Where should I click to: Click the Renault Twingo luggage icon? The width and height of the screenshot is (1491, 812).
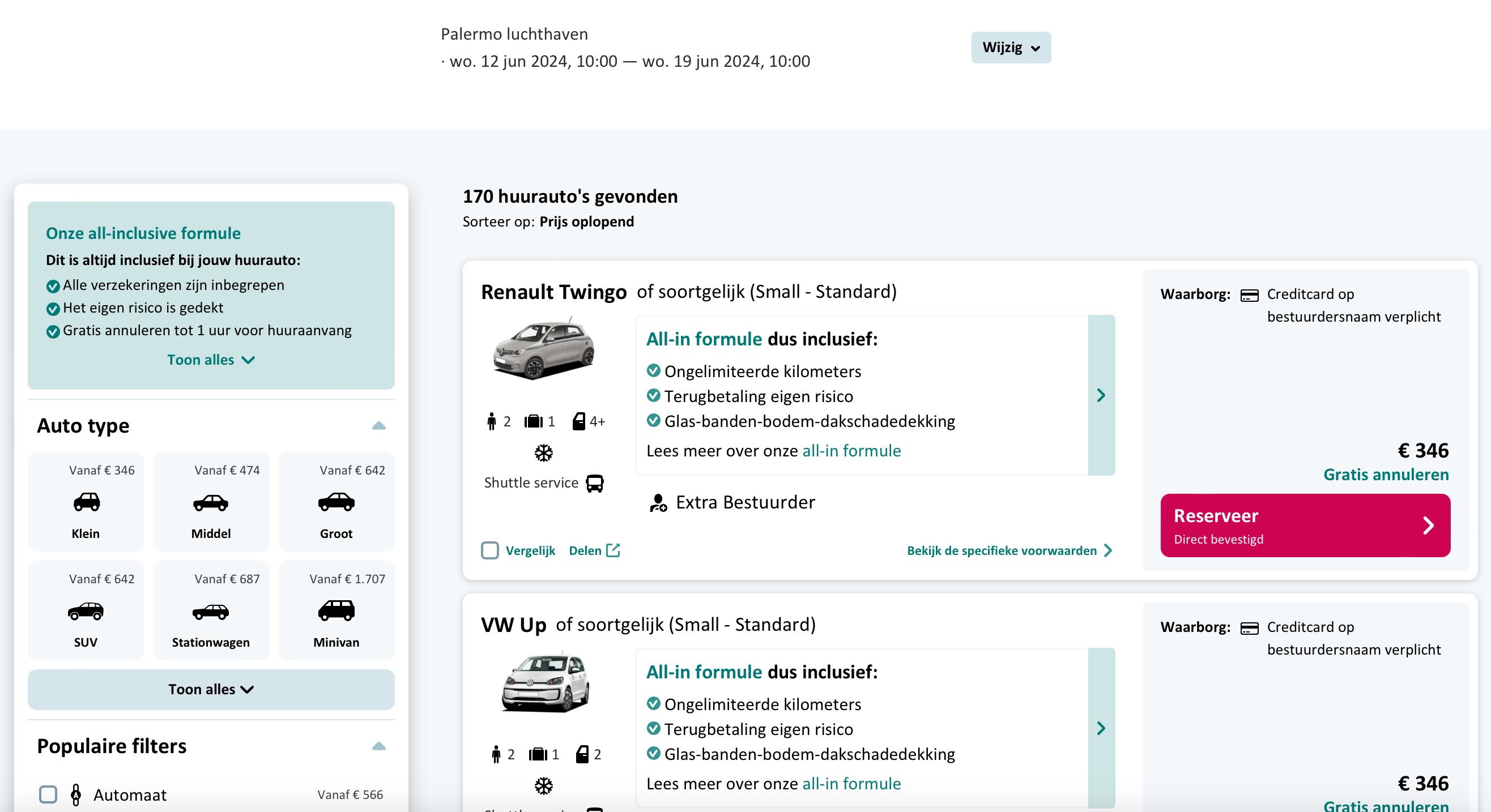click(x=534, y=421)
